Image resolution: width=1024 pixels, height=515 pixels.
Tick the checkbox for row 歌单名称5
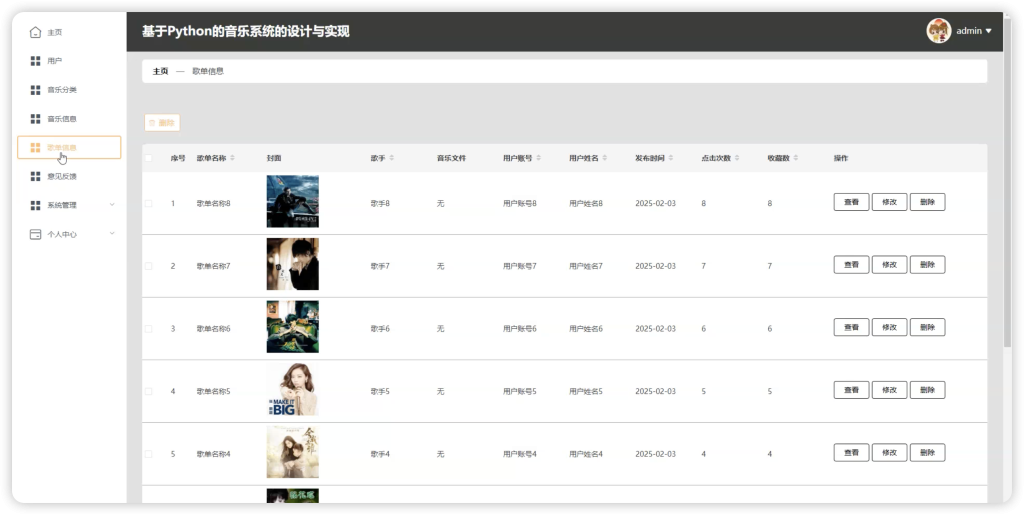click(148, 392)
